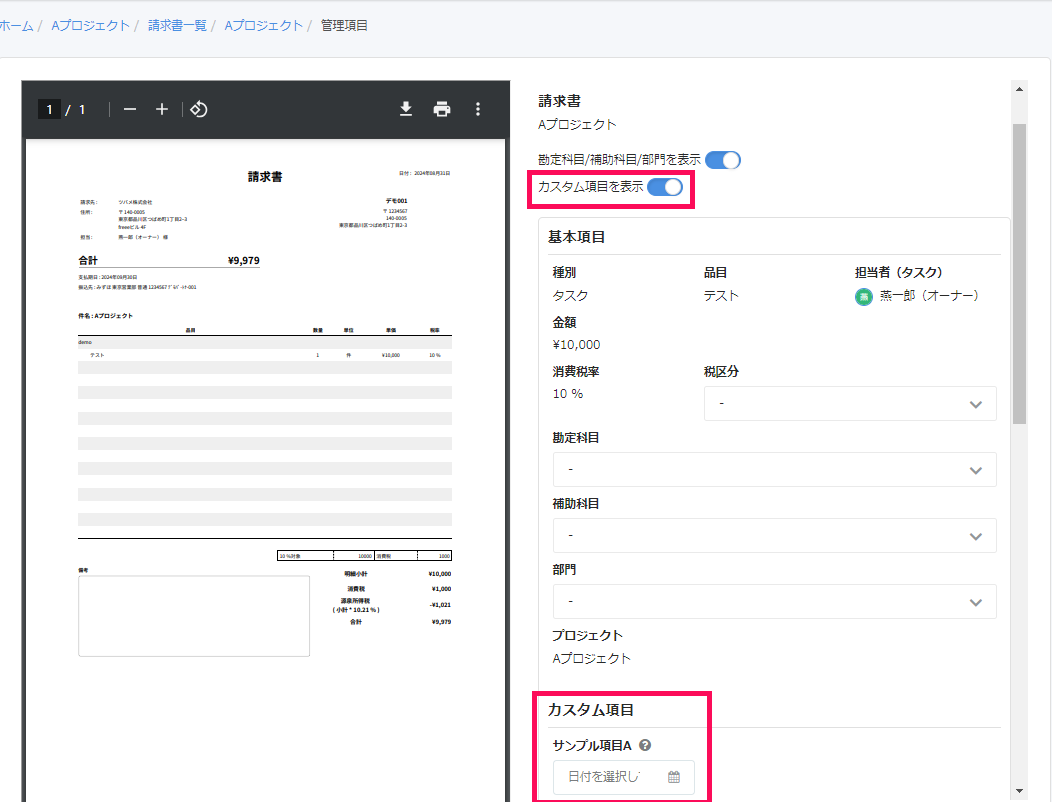Screen dimensions: 1052x802
Task: Go to ホーム breadcrumb link
Action: pos(17,26)
